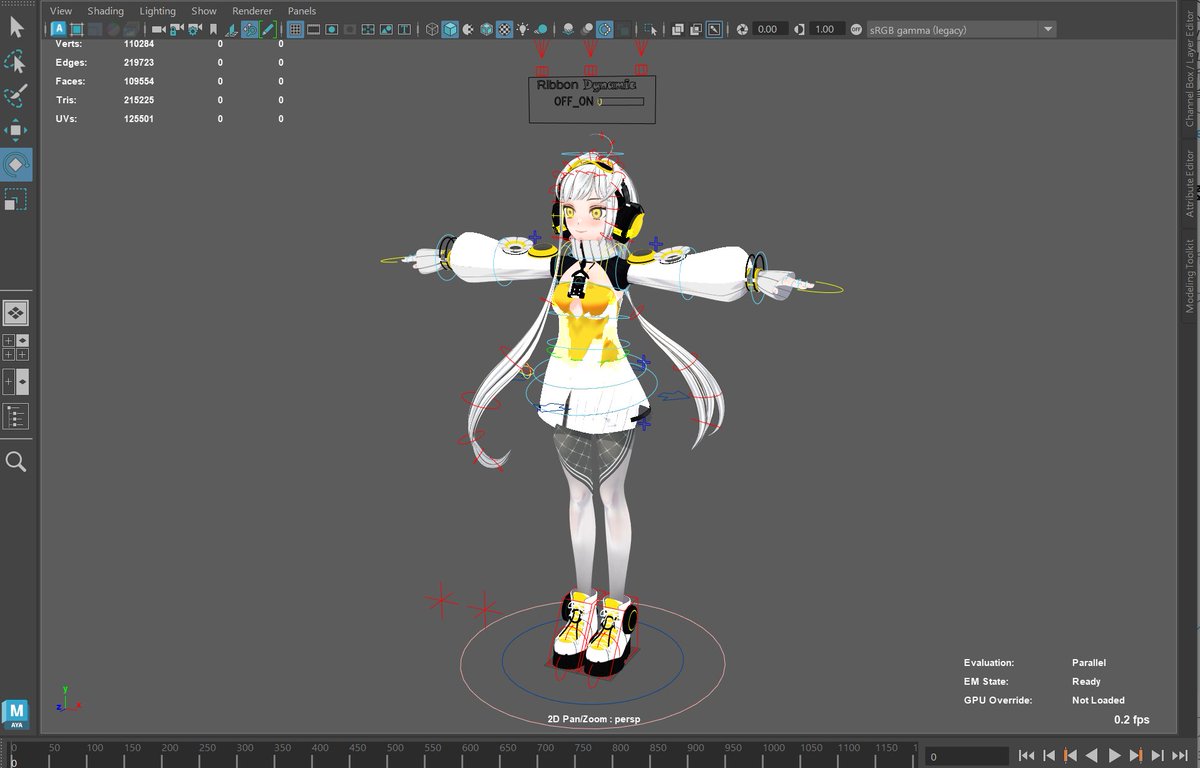Open the Outliner from layout shortcuts

coord(16,417)
